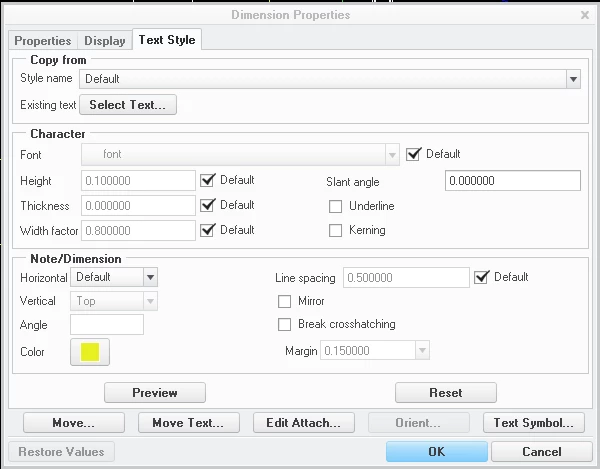Click the Angle input field
Image resolution: width=600 pixels, height=469 pixels.
pyautogui.click(x=107, y=325)
